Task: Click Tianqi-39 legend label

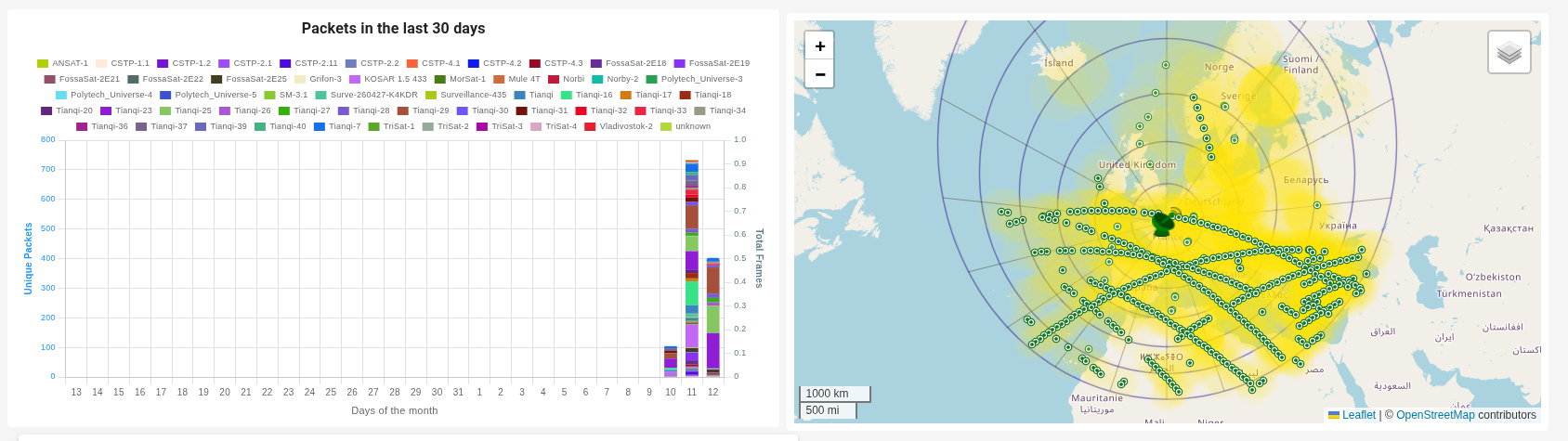Action: (229, 126)
